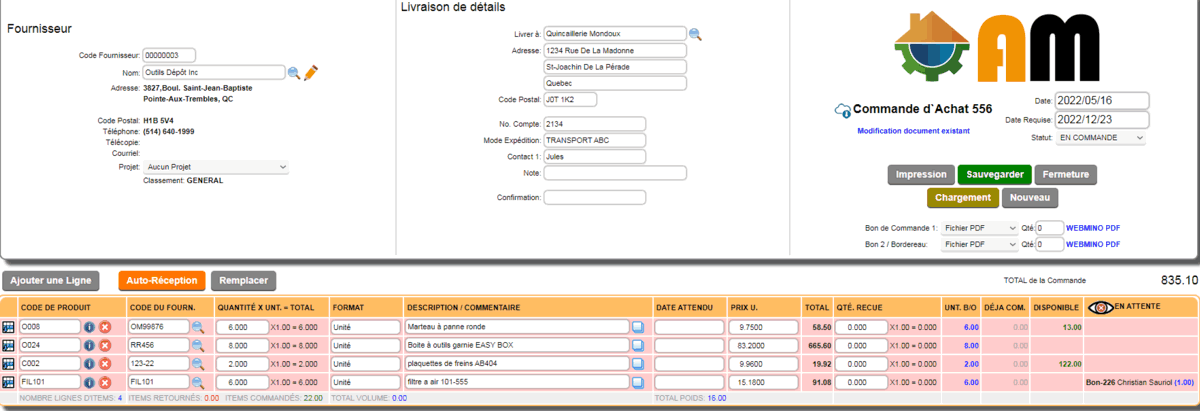Screen dimensions: 1200x411
Task: Click Qté field for Bon 2 / Bordereau
Action: 1050,244
